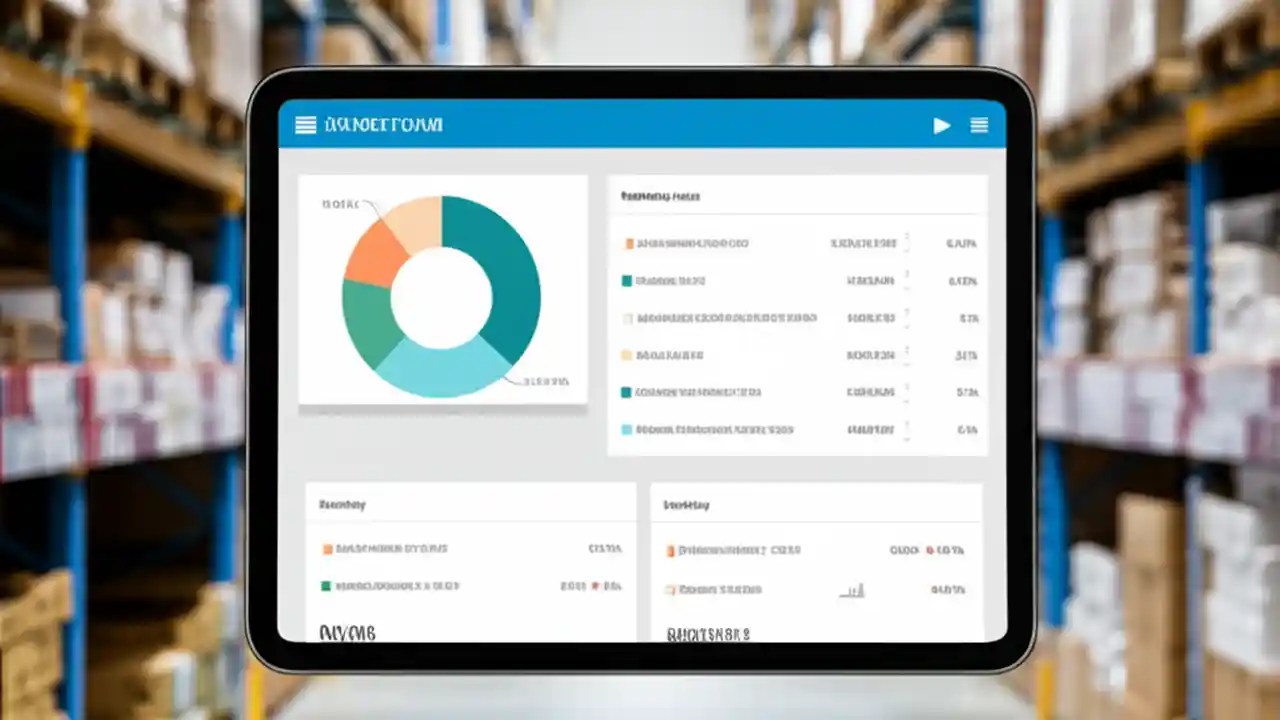Viewport: 1280px width, 720px height.
Task: Select the yellow square icon in the fourth row
Action: (629, 355)
